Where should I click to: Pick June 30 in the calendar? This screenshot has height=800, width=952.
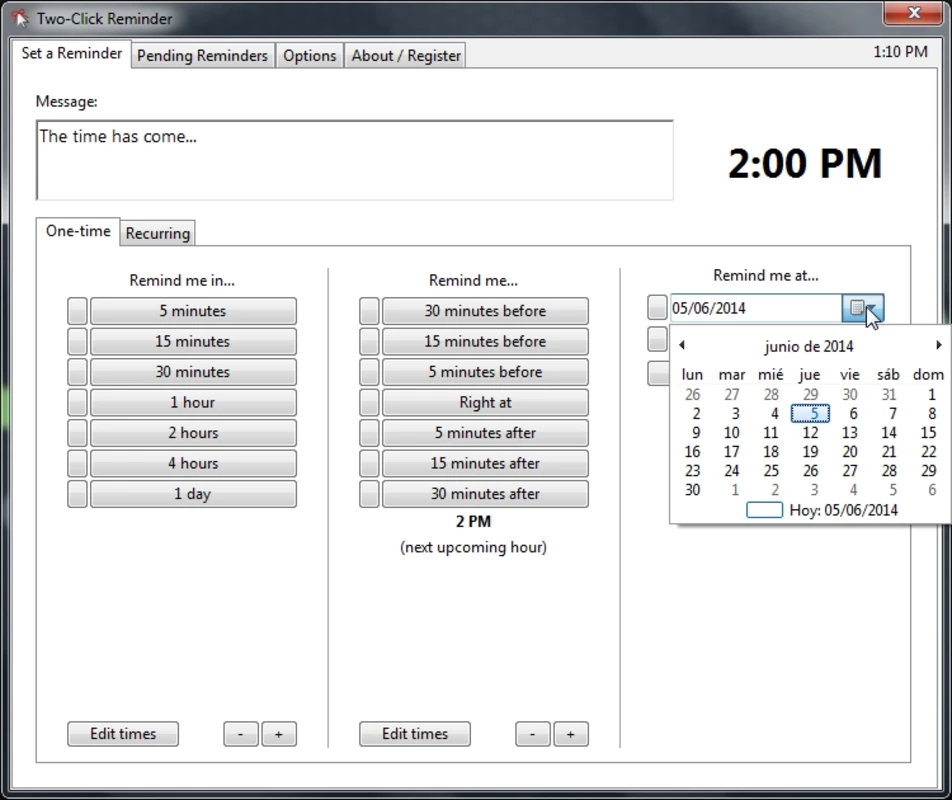click(693, 490)
